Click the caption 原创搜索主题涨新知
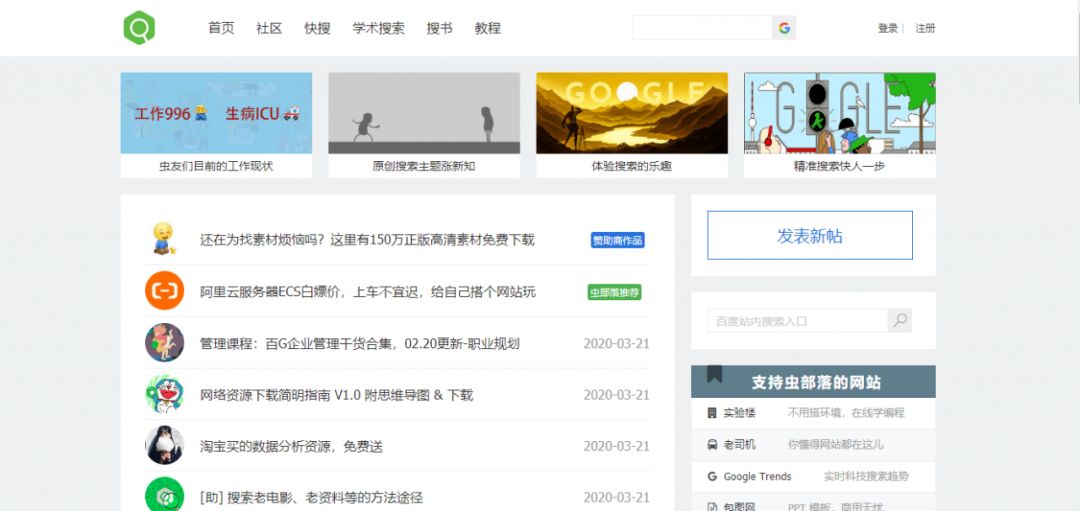 (424, 166)
